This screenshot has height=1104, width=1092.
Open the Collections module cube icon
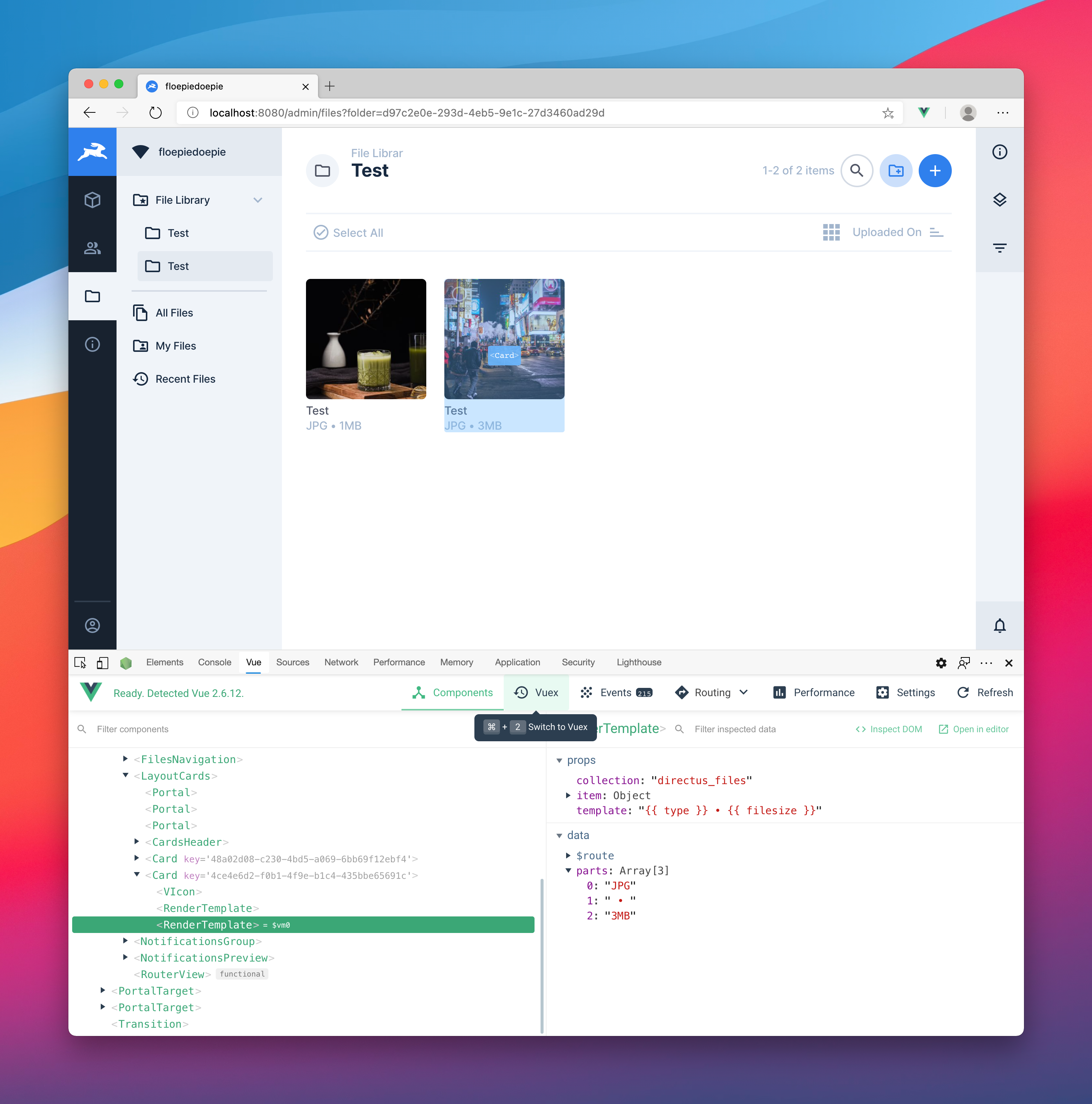tap(92, 200)
